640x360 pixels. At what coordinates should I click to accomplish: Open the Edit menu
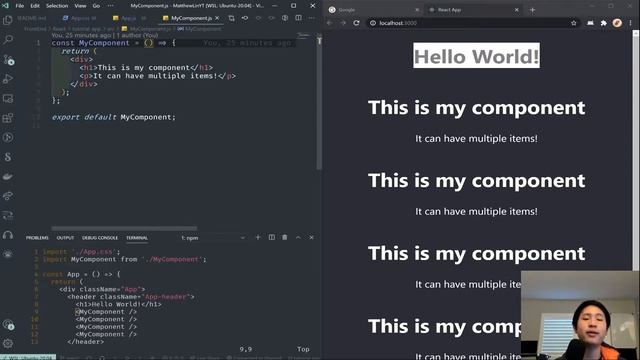(35, 6)
